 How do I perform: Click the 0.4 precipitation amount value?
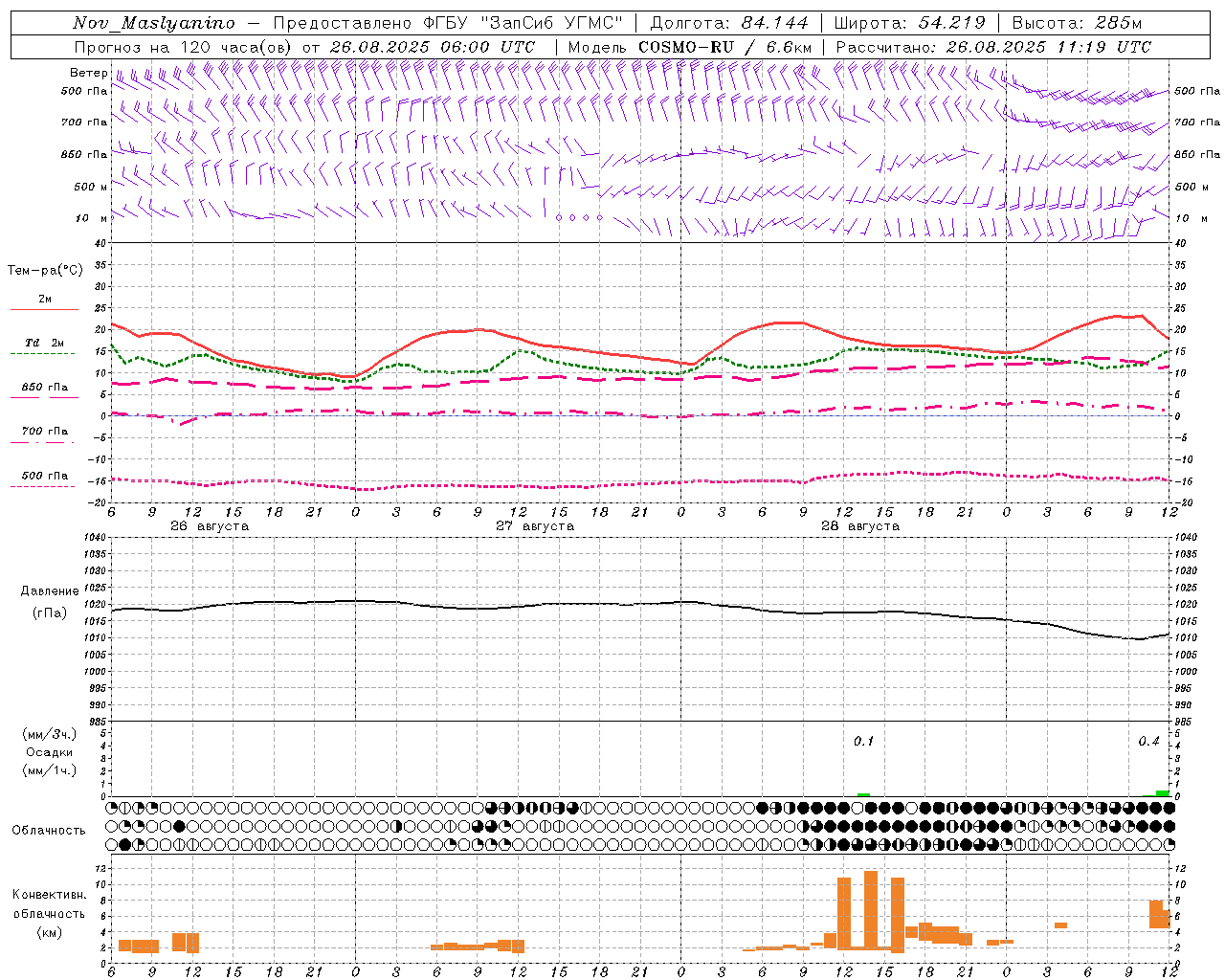pos(1148,742)
